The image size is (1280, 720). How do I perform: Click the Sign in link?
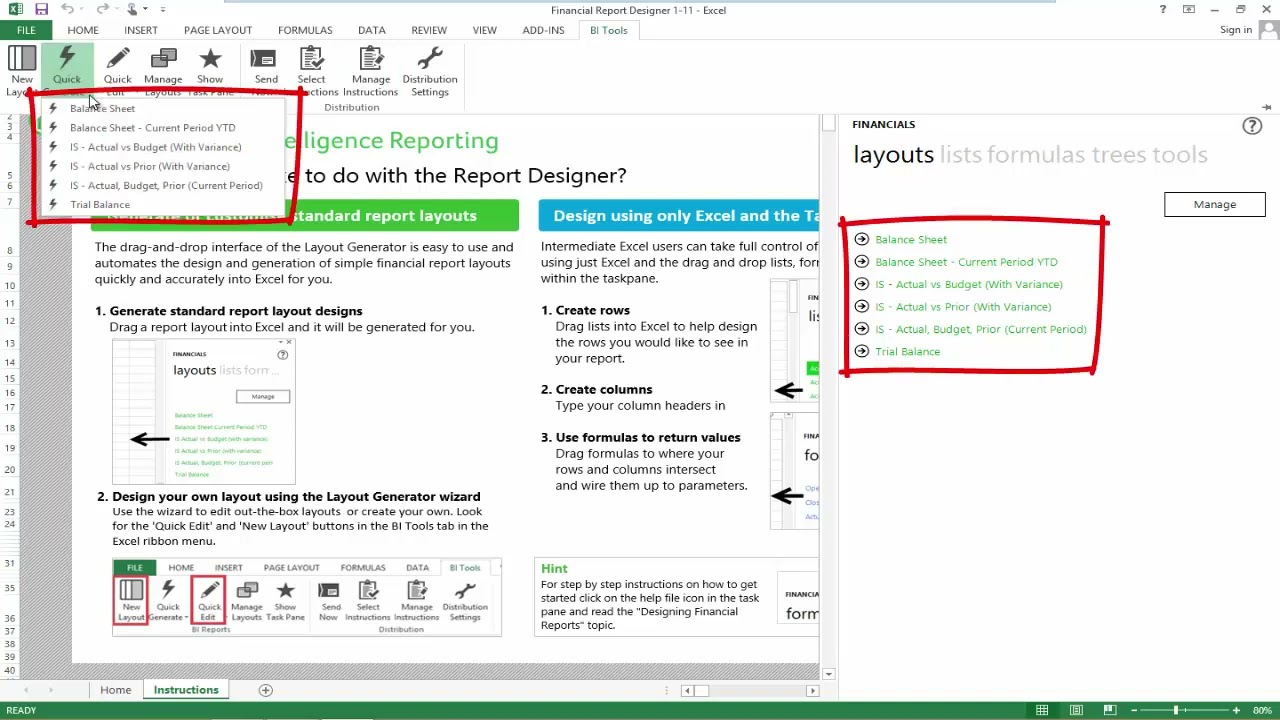1236,30
